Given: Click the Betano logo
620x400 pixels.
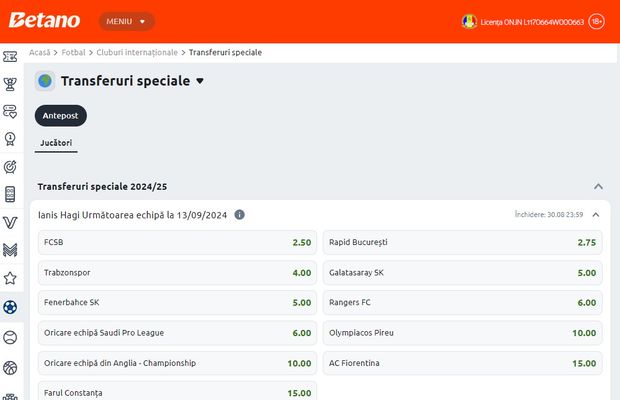Looking at the screenshot, I should point(45,20).
